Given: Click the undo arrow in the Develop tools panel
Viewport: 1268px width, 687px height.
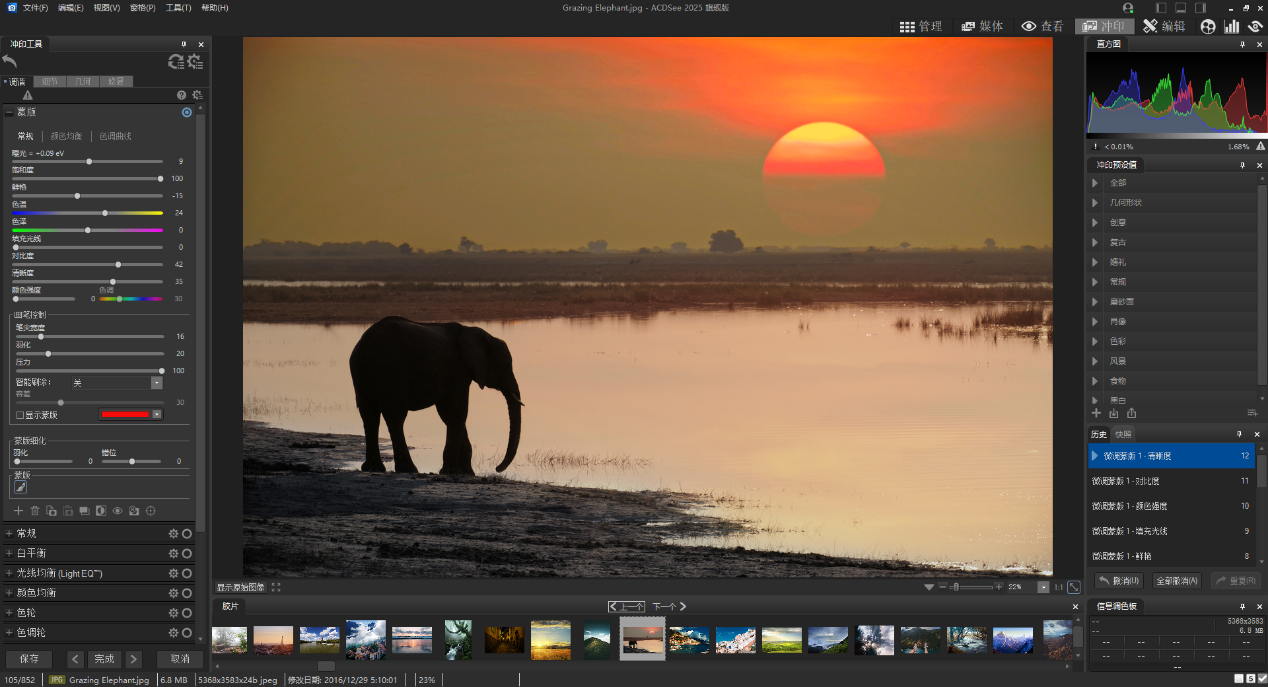Looking at the screenshot, I should (11, 62).
